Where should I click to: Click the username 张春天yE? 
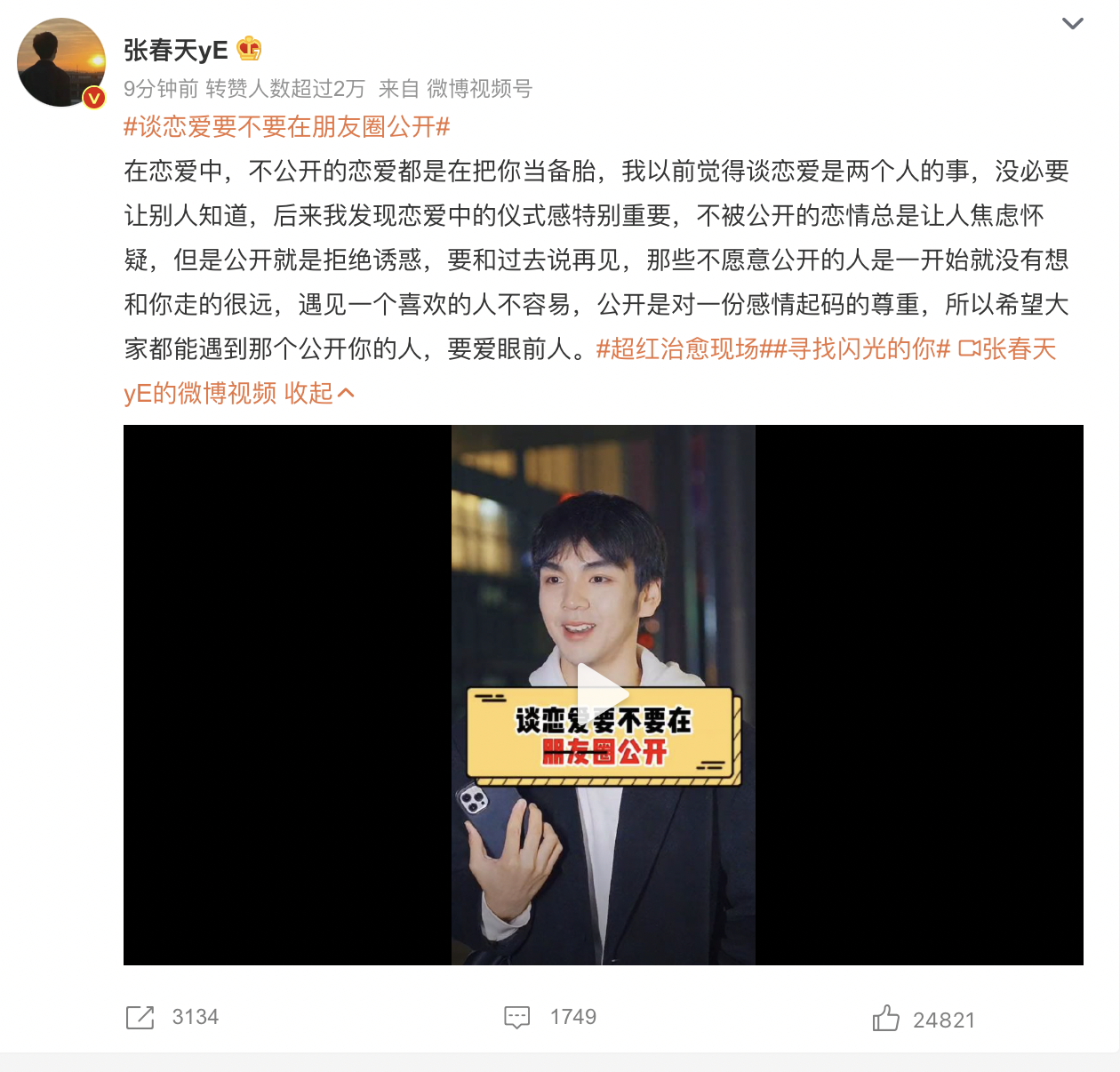[x=176, y=50]
